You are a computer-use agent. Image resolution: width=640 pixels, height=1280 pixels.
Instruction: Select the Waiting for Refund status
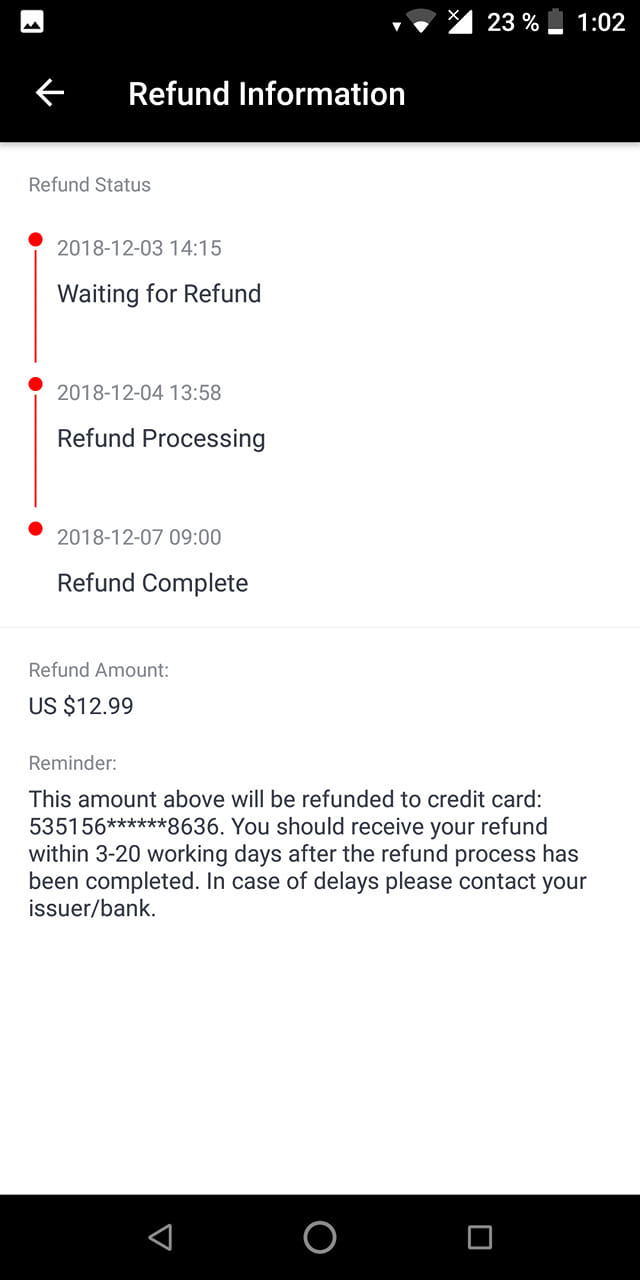159,293
